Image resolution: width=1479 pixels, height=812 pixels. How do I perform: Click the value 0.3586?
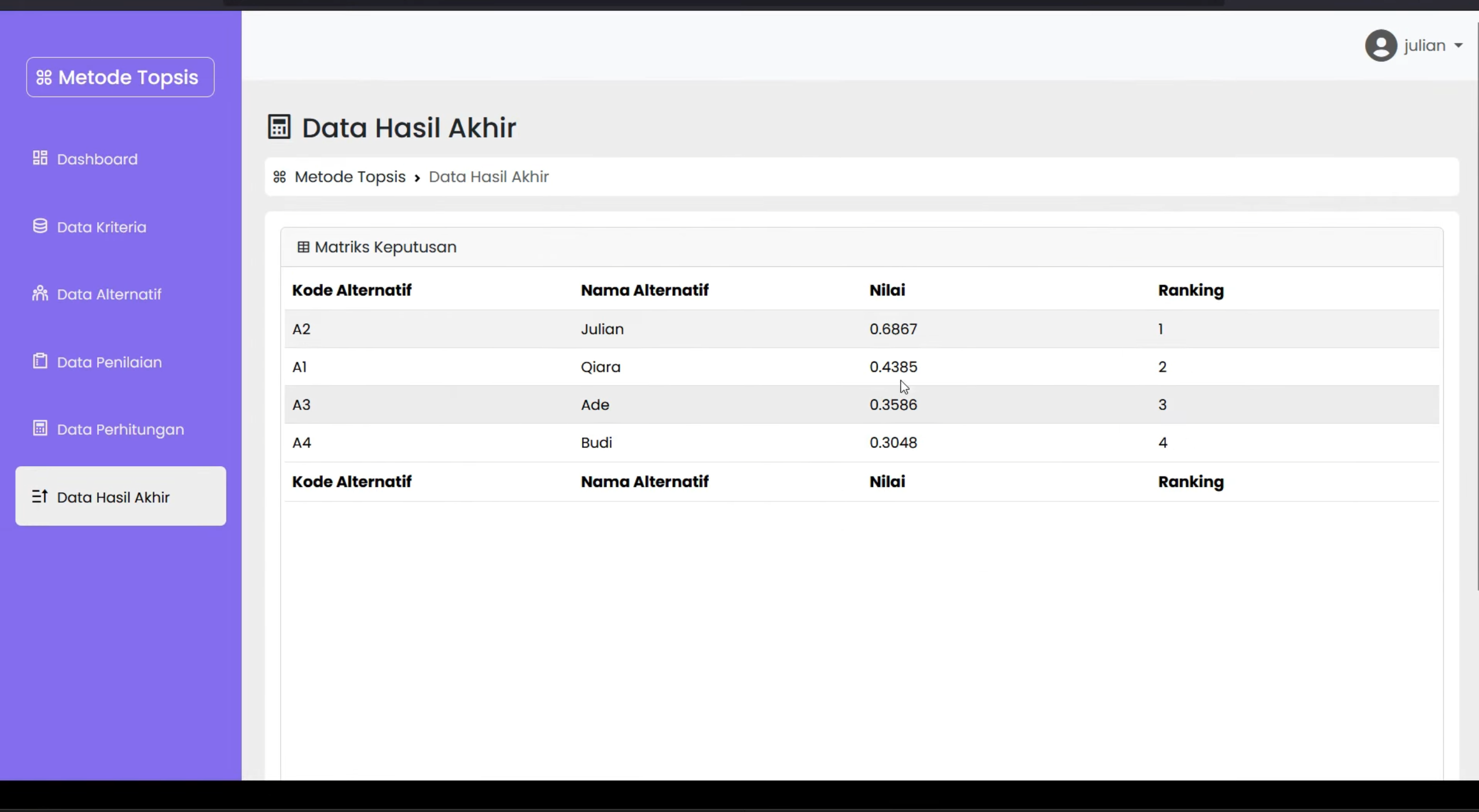(x=893, y=405)
